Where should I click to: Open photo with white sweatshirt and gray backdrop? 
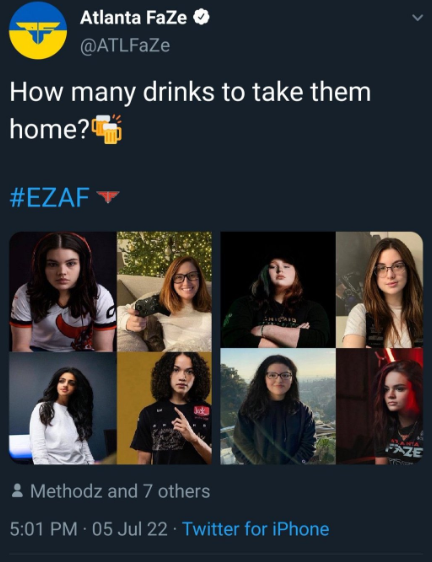tap(63, 408)
